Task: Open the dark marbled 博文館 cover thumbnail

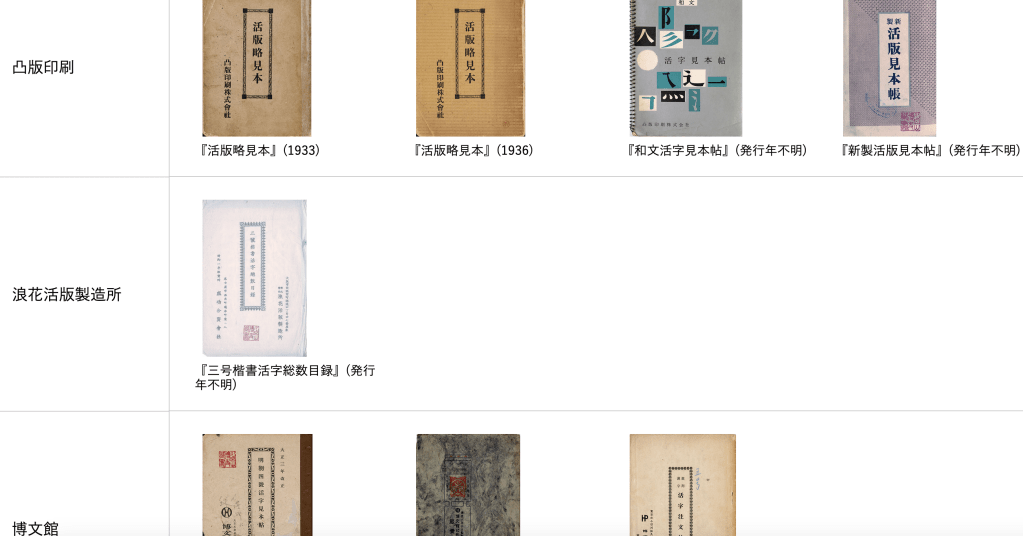Action: pyautogui.click(x=468, y=485)
